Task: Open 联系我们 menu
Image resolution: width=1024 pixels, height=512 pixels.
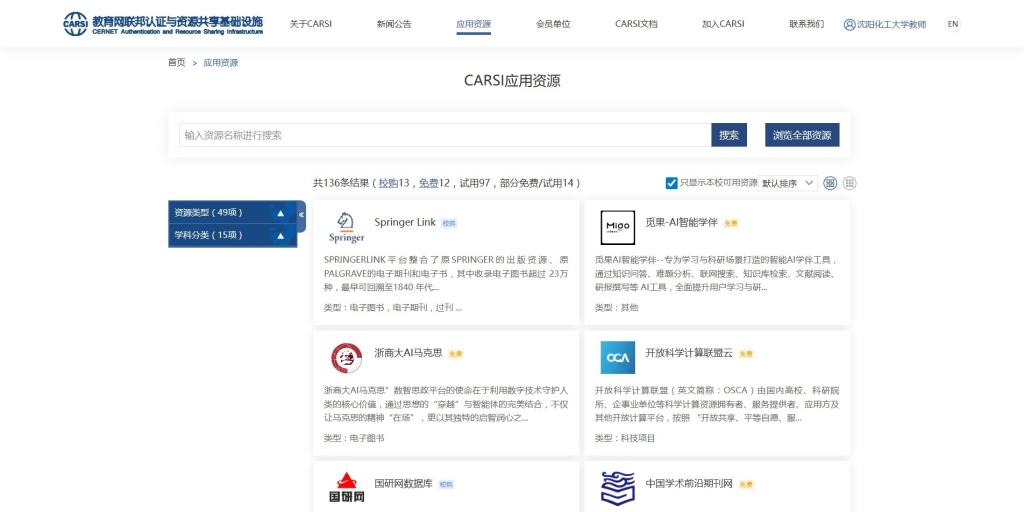Action: click(807, 24)
